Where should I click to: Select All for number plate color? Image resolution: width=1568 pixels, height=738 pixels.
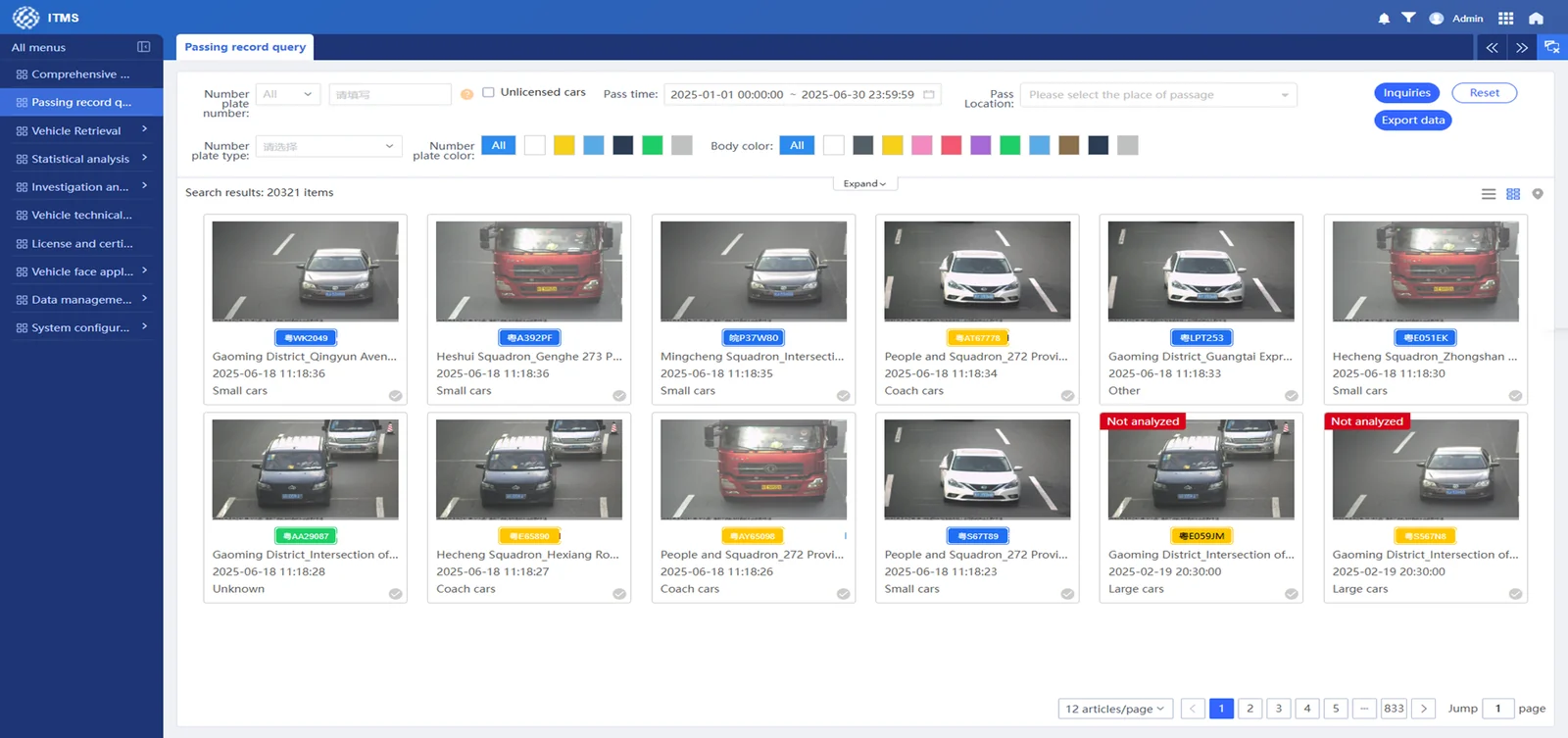point(499,145)
